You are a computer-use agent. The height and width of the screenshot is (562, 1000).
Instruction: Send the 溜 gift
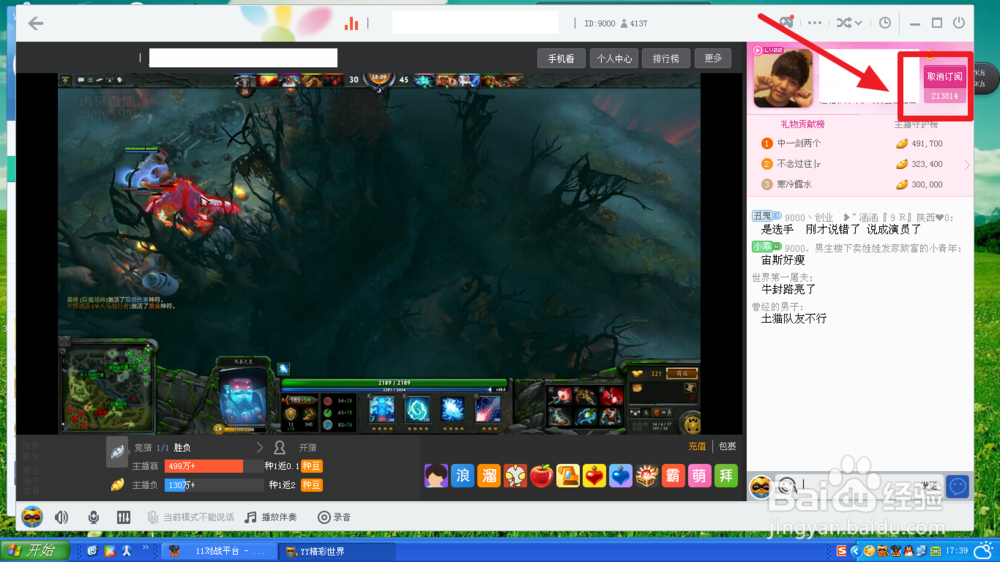coord(489,476)
